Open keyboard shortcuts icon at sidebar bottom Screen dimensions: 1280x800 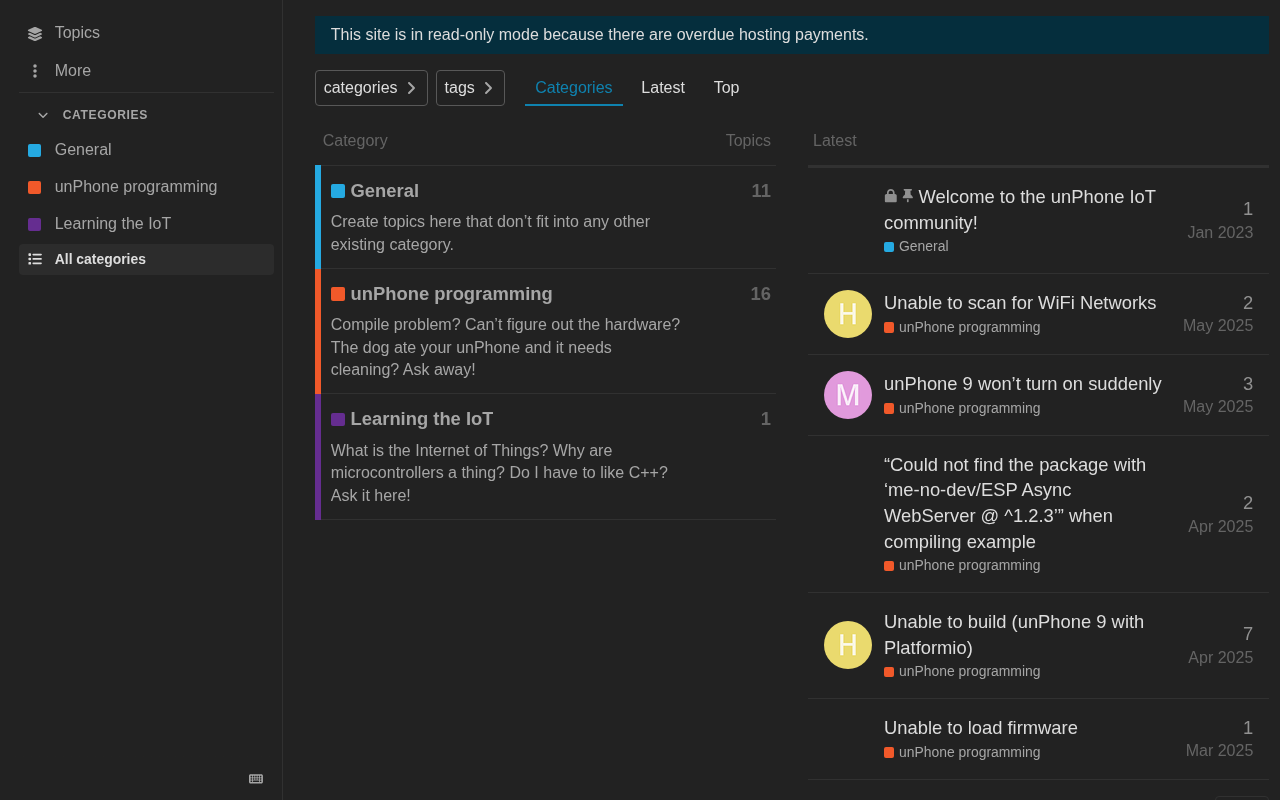pos(256,779)
